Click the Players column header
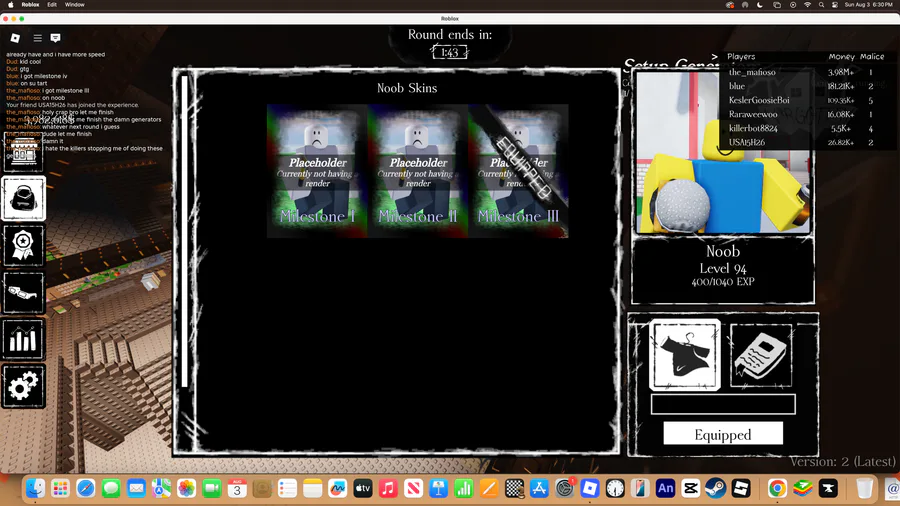Screen dimensions: 900x506 pos(741,56)
